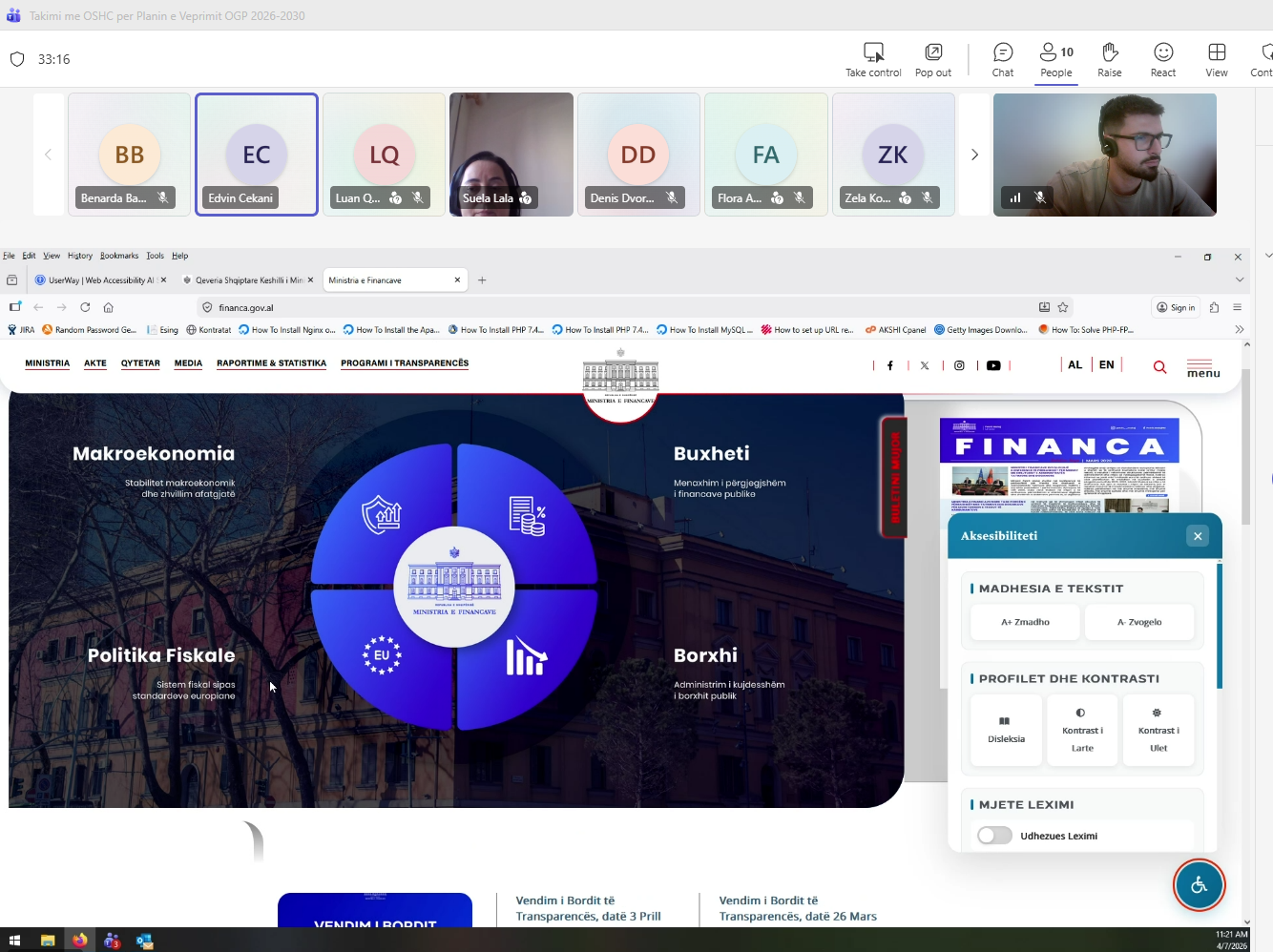The image size is (1273, 952).
Task: Enable the Disleksia profile
Action: [x=1006, y=730]
